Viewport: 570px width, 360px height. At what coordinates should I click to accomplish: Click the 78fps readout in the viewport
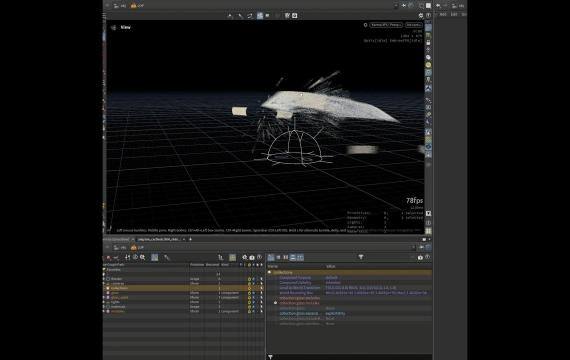point(414,200)
